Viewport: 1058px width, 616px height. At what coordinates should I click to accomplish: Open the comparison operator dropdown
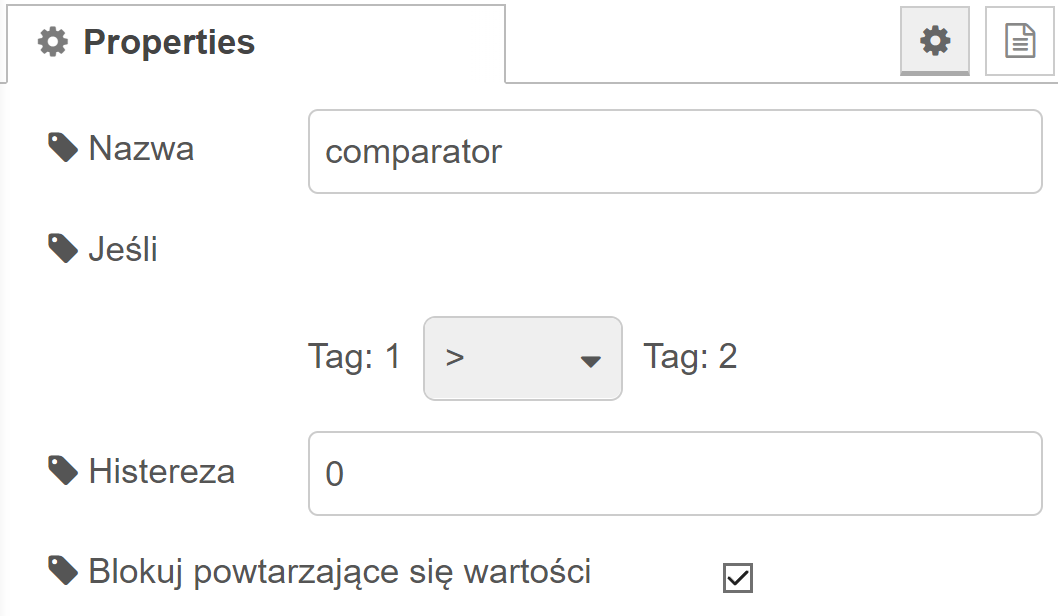523,358
